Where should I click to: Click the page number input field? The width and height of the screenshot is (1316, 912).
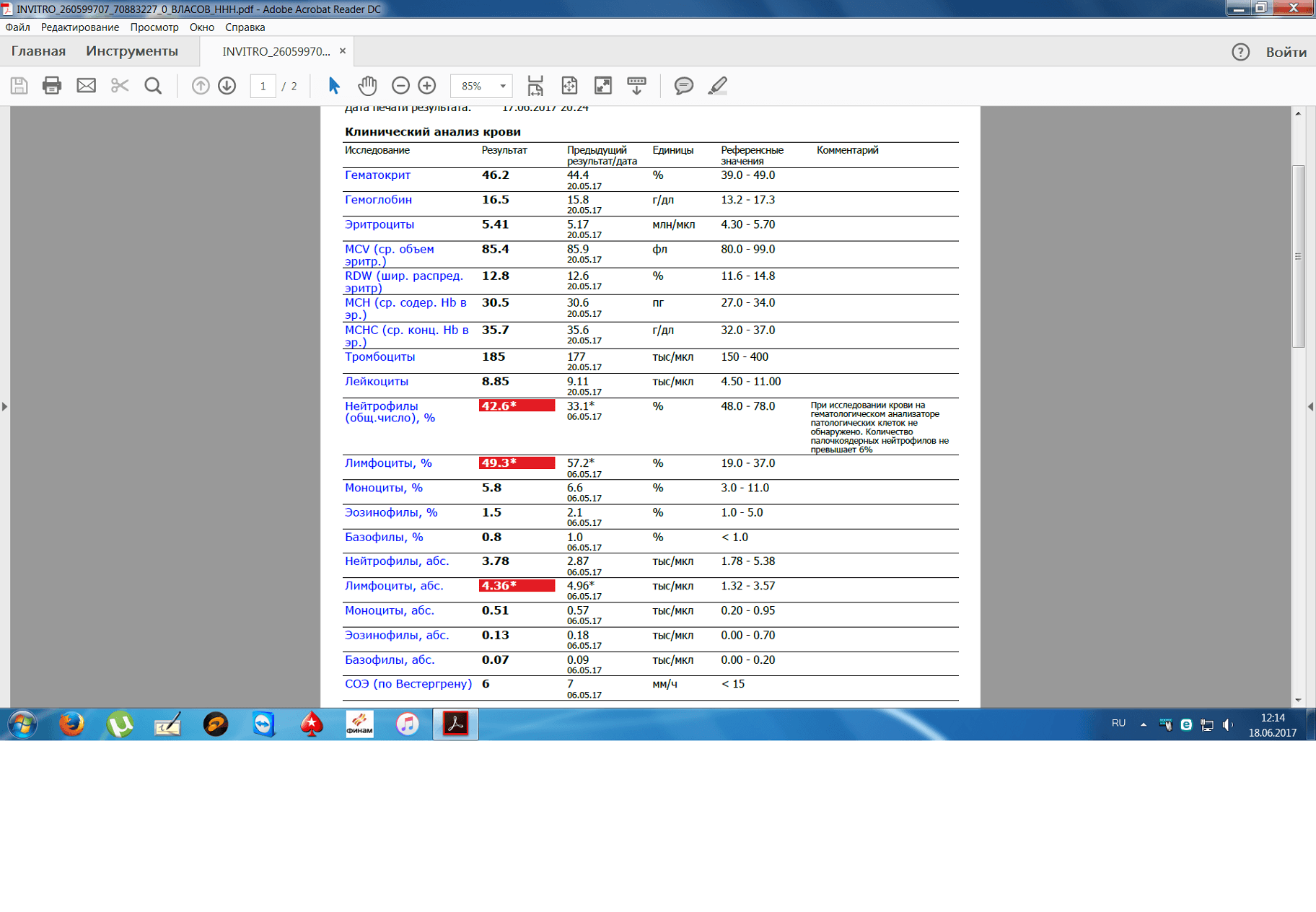coord(263,86)
